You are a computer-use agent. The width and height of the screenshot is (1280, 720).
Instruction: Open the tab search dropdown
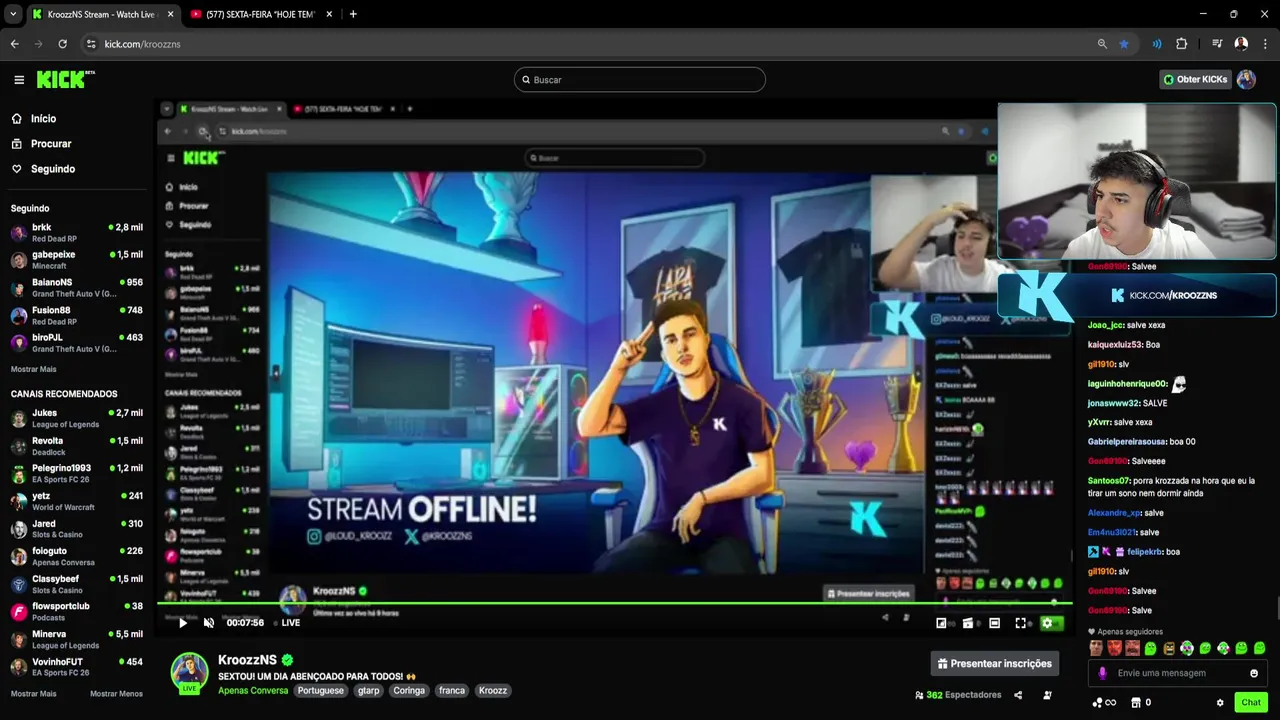tap(12, 14)
